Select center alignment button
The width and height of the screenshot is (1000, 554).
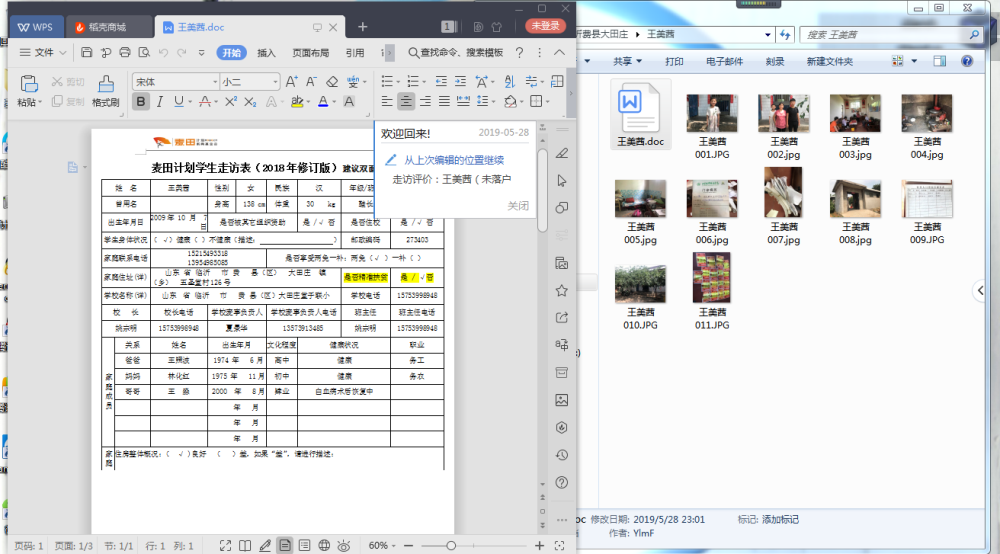406,101
